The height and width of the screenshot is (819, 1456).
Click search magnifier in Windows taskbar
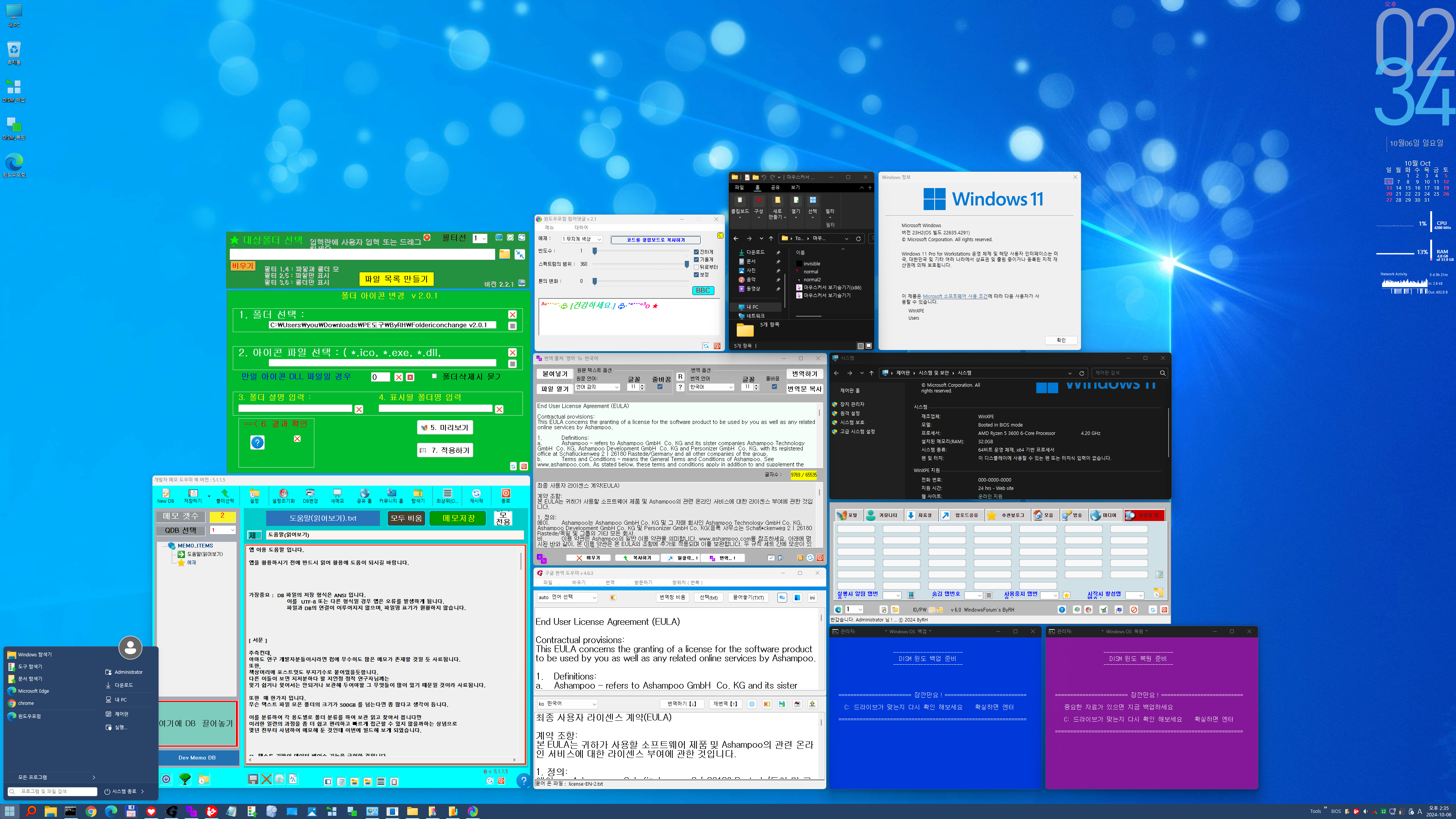[x=30, y=812]
